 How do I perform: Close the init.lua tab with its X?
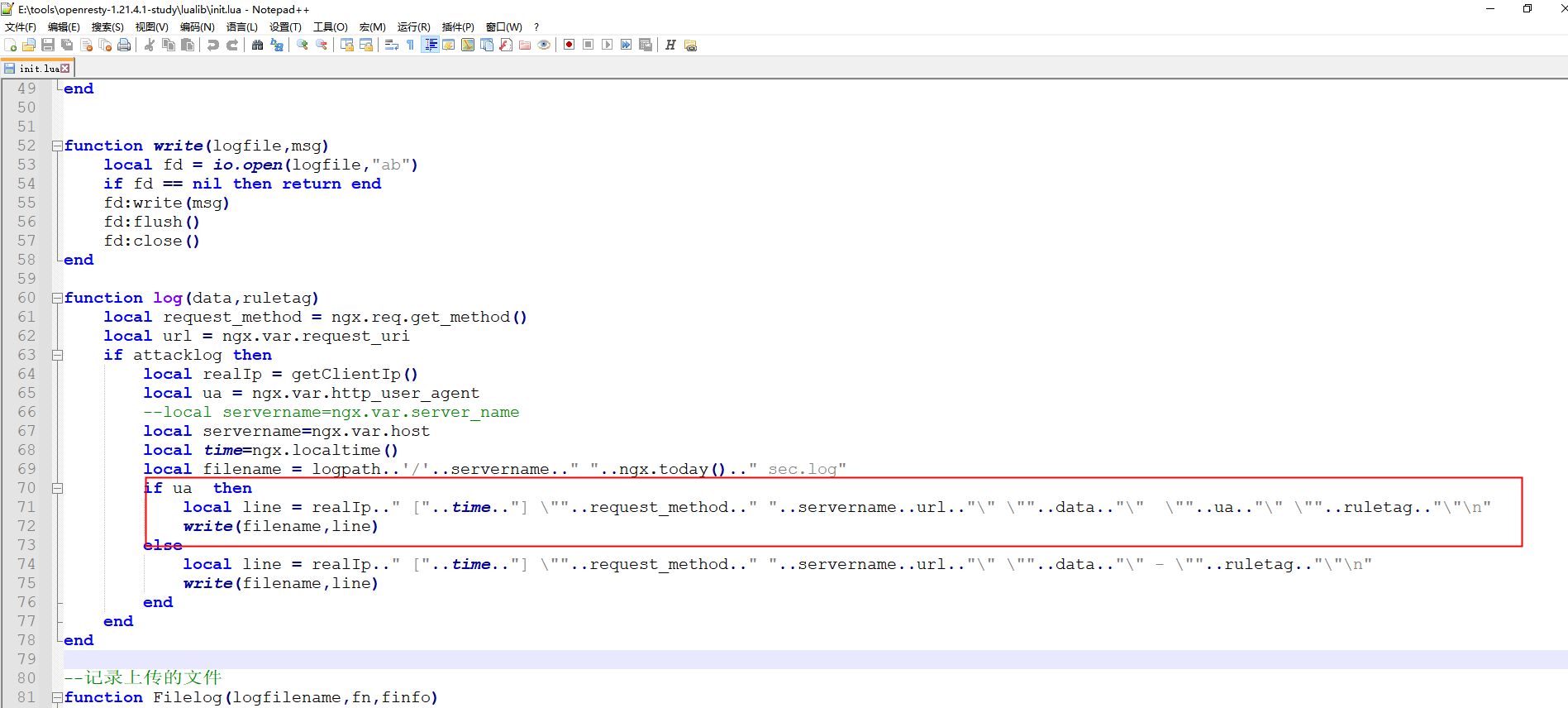tap(65, 68)
